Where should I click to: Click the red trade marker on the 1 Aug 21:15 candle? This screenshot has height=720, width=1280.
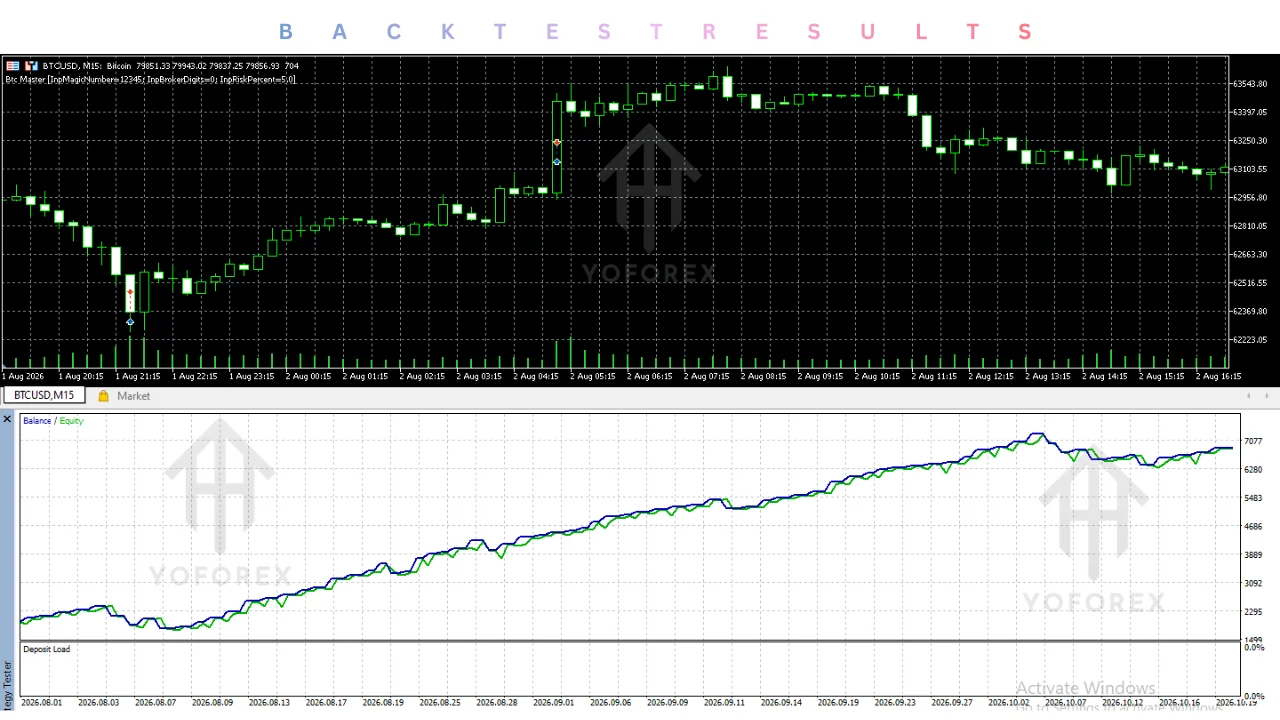tap(130, 292)
